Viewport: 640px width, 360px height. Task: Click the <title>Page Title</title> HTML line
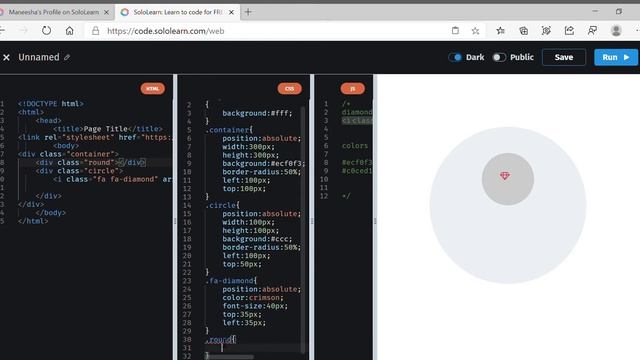pyautogui.click(x=108, y=129)
